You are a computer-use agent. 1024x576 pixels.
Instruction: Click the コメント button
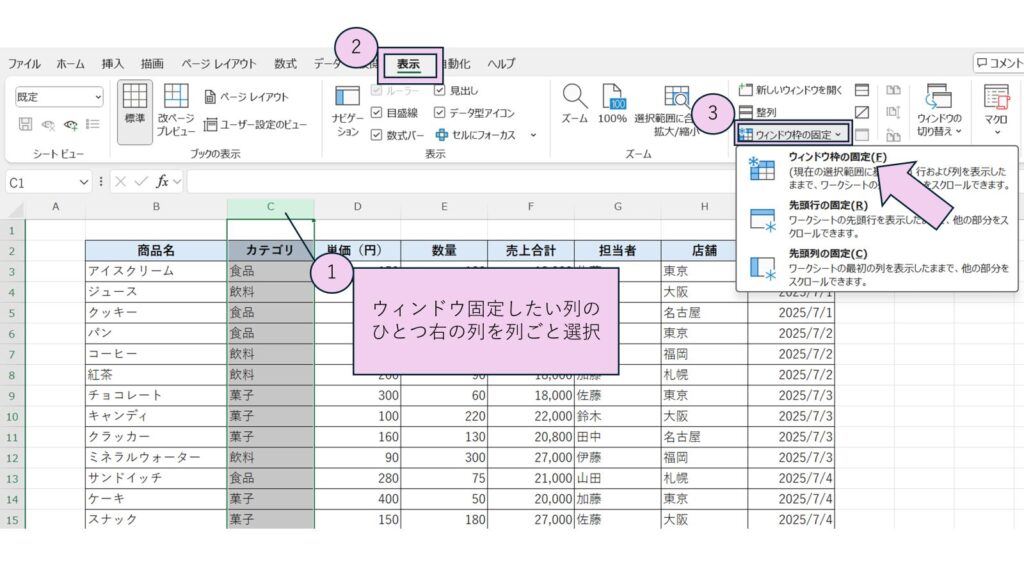coord(998,63)
